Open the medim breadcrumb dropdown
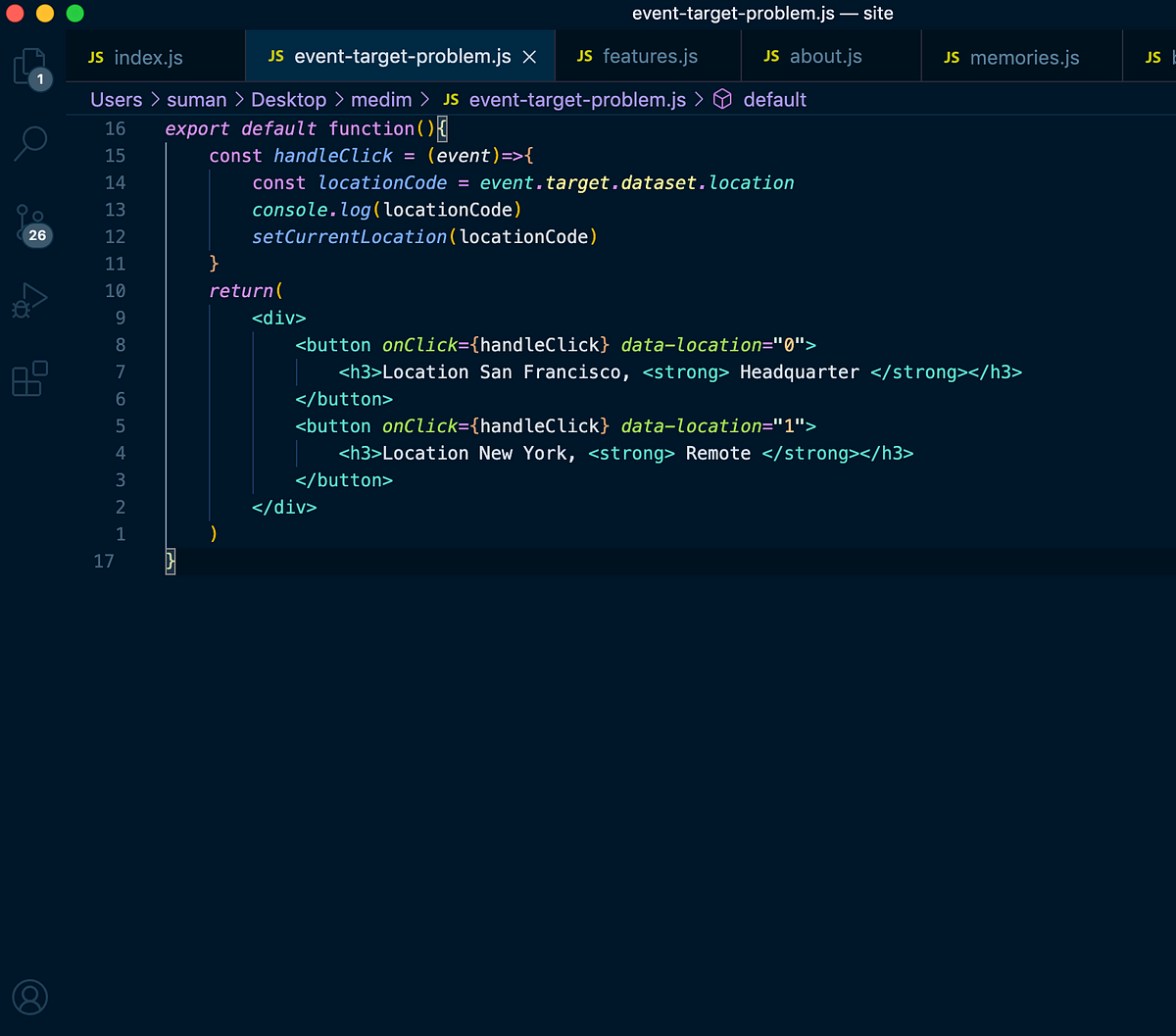This screenshot has height=1036, width=1176. [382, 99]
